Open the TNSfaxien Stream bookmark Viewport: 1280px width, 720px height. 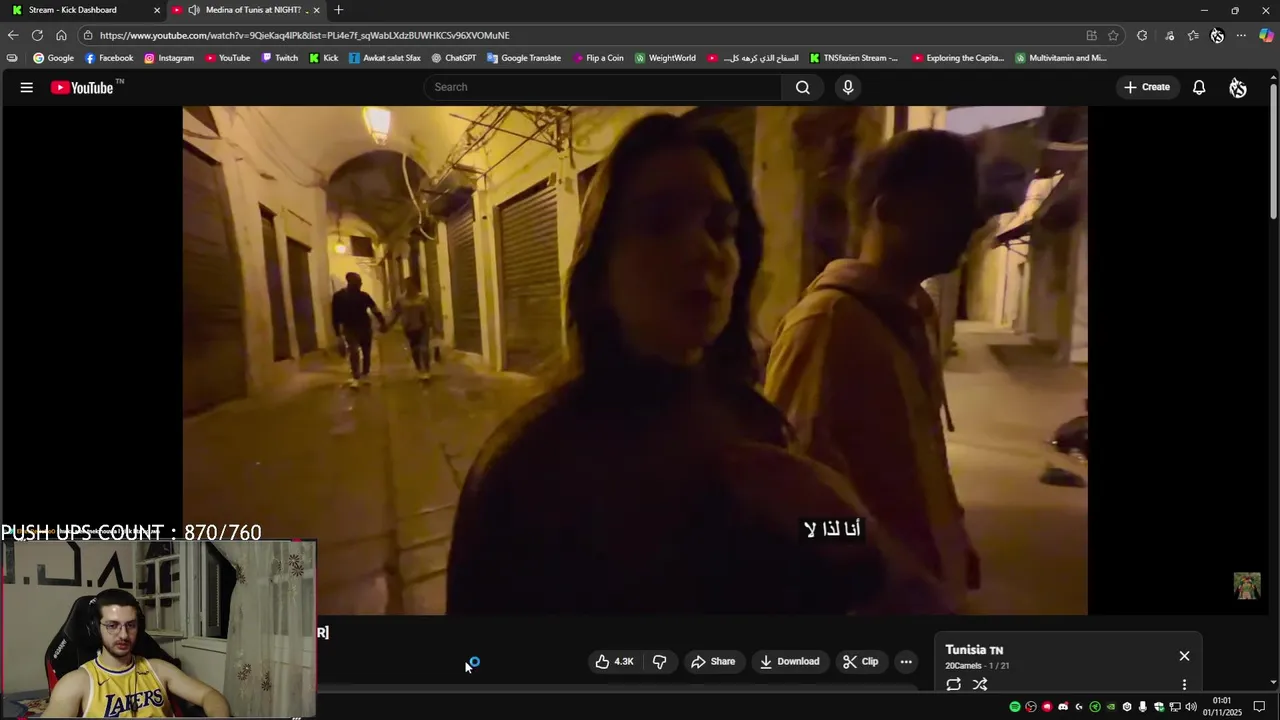[x=854, y=58]
